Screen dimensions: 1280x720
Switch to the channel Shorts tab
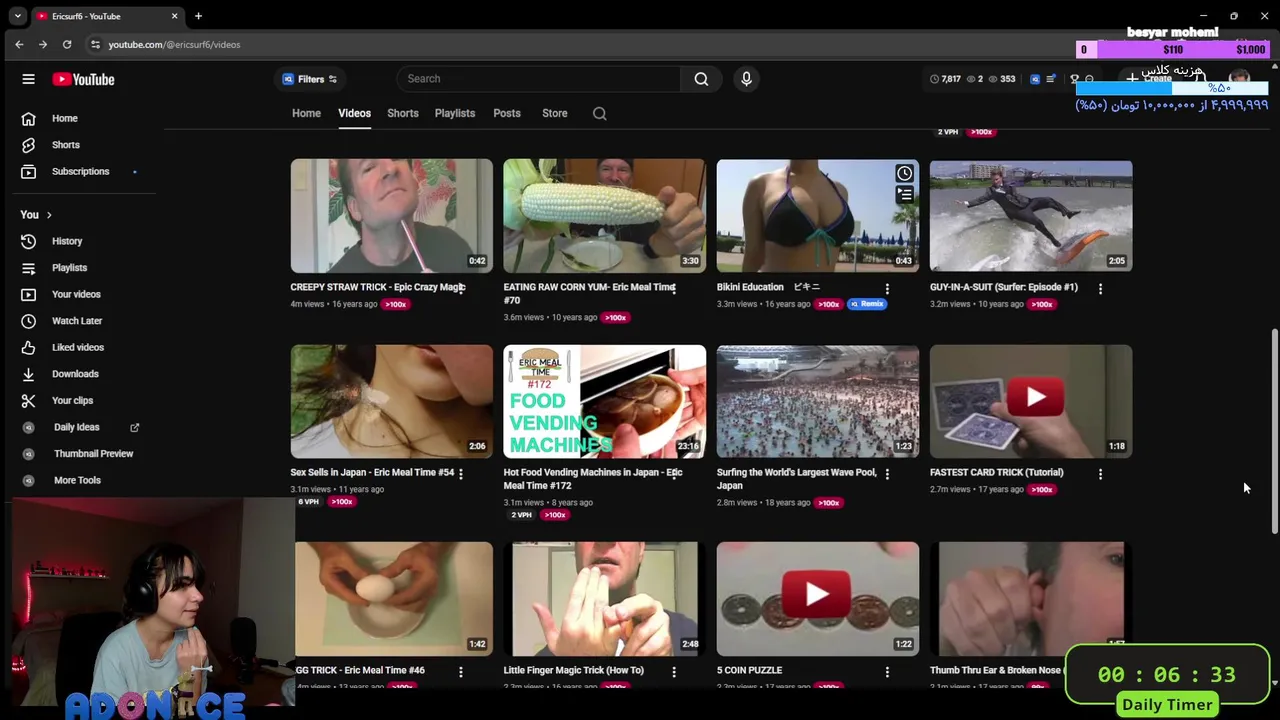[403, 113]
